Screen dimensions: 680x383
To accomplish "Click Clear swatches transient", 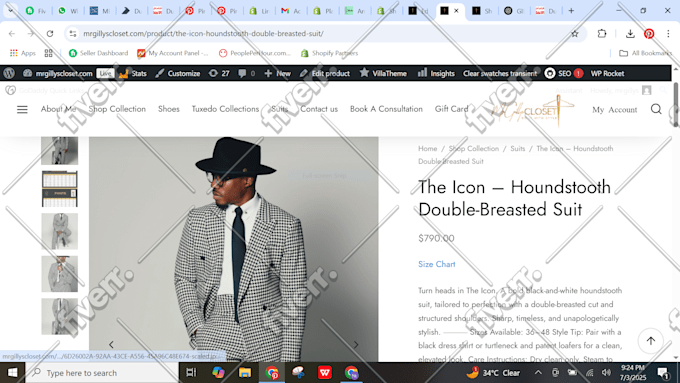I will 500,73.
